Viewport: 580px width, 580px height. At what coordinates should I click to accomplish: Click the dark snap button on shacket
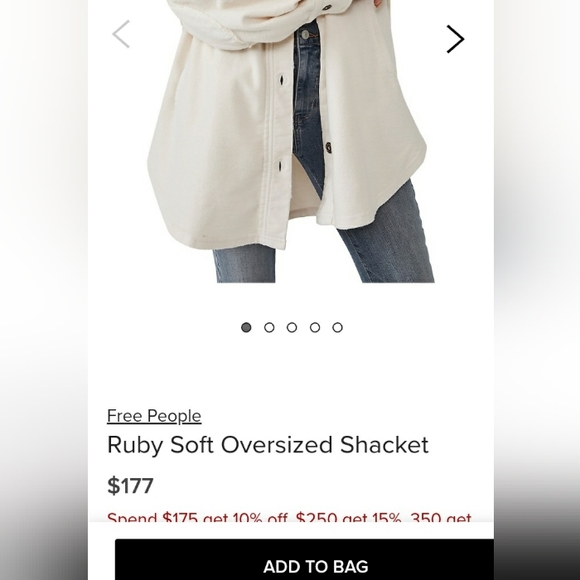point(328,147)
